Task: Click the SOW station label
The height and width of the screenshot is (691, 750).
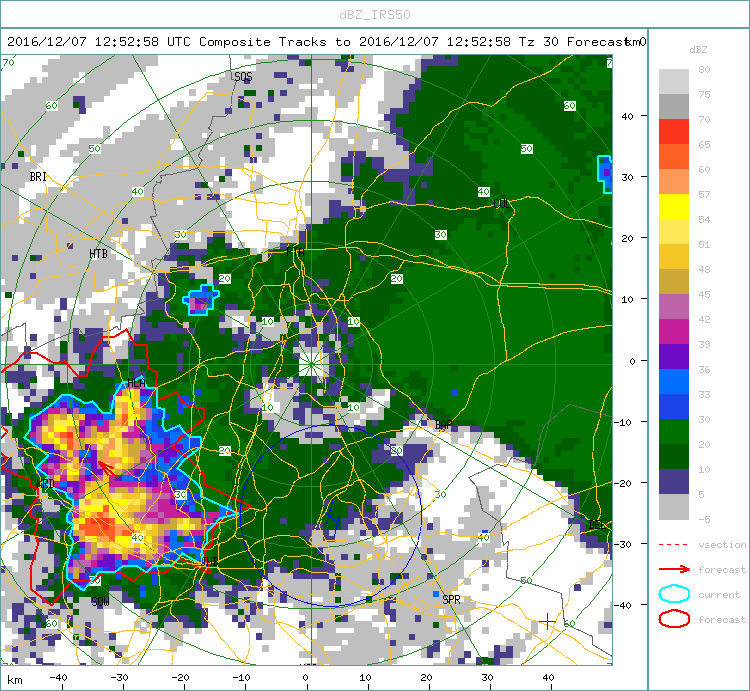Action: (100, 602)
